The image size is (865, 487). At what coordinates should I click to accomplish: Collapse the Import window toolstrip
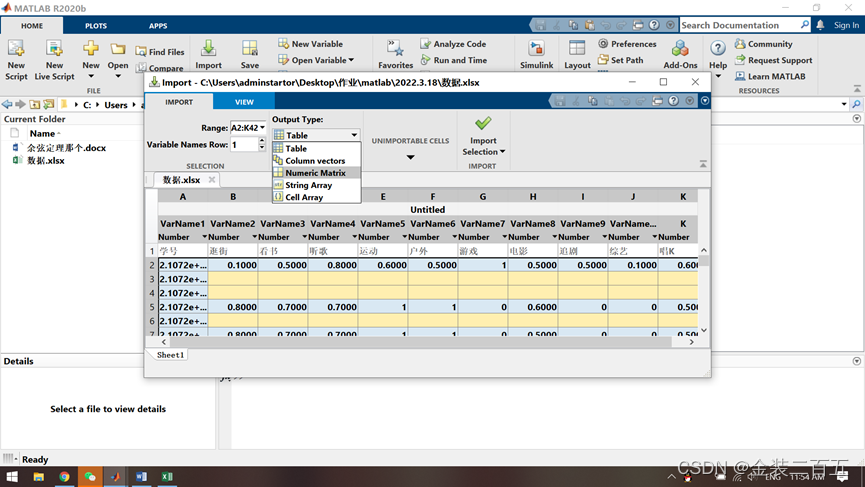(703, 164)
